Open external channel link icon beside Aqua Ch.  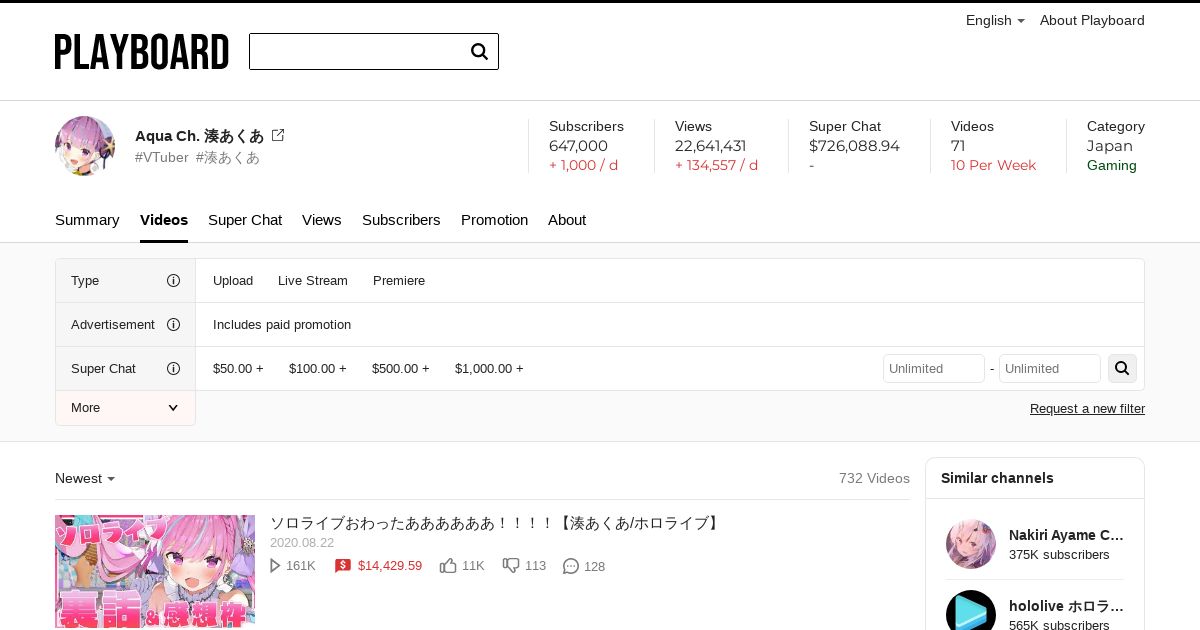(278, 135)
